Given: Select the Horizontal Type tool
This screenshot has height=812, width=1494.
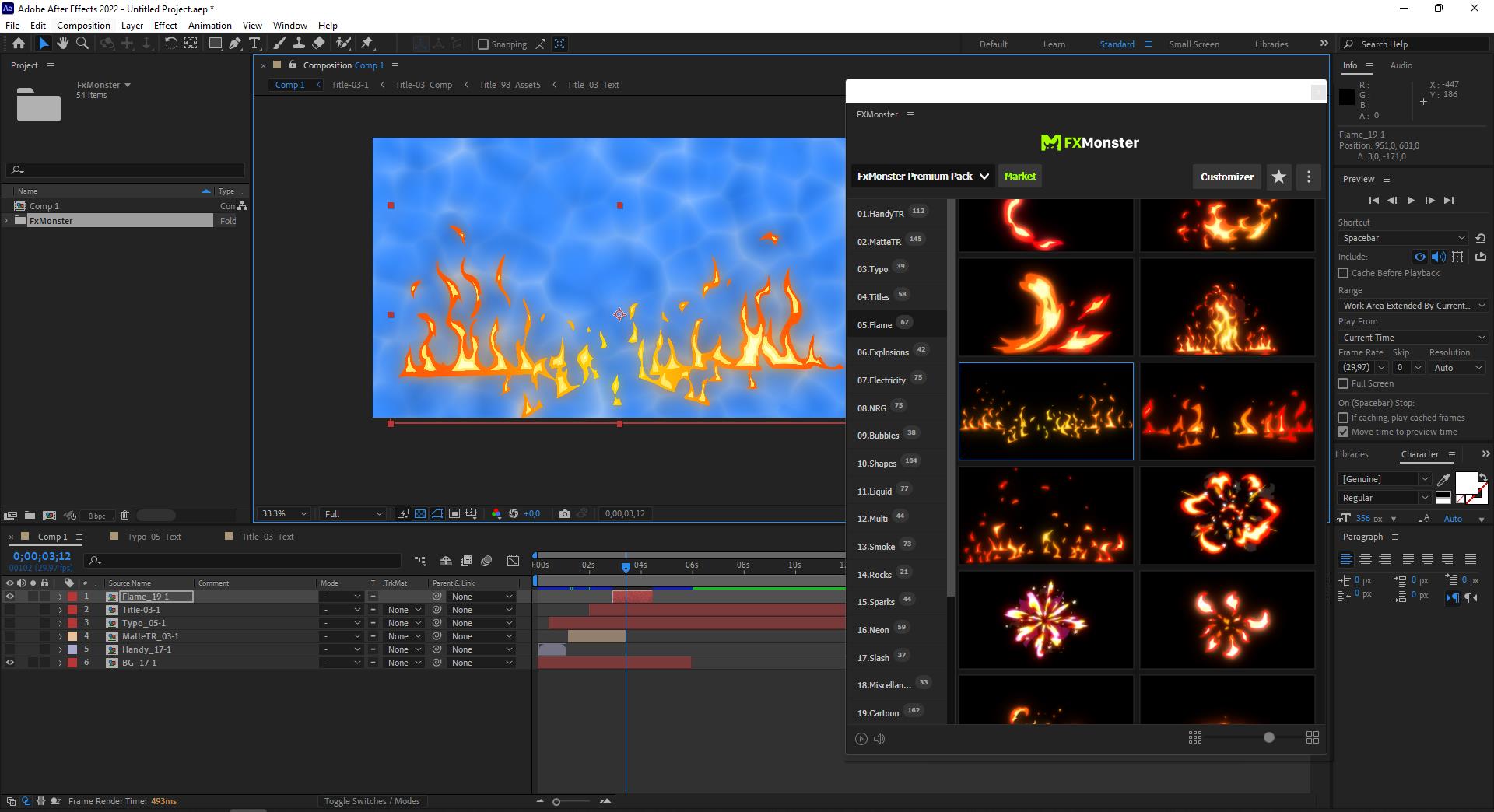Looking at the screenshot, I should click(x=254, y=44).
